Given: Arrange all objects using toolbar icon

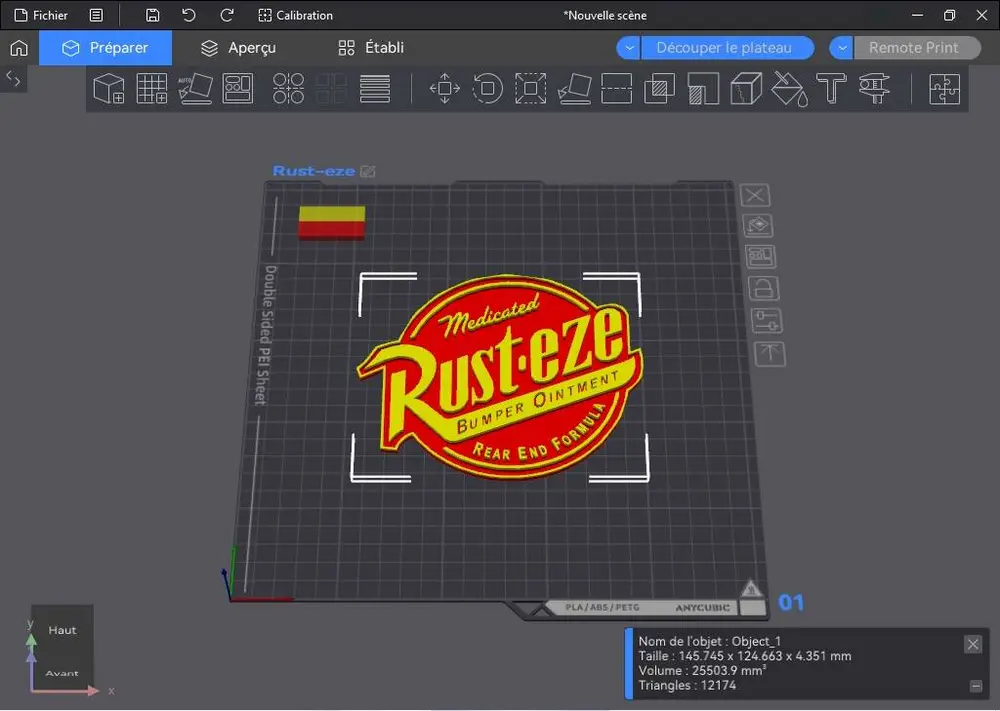Looking at the screenshot, I should coord(238,88).
